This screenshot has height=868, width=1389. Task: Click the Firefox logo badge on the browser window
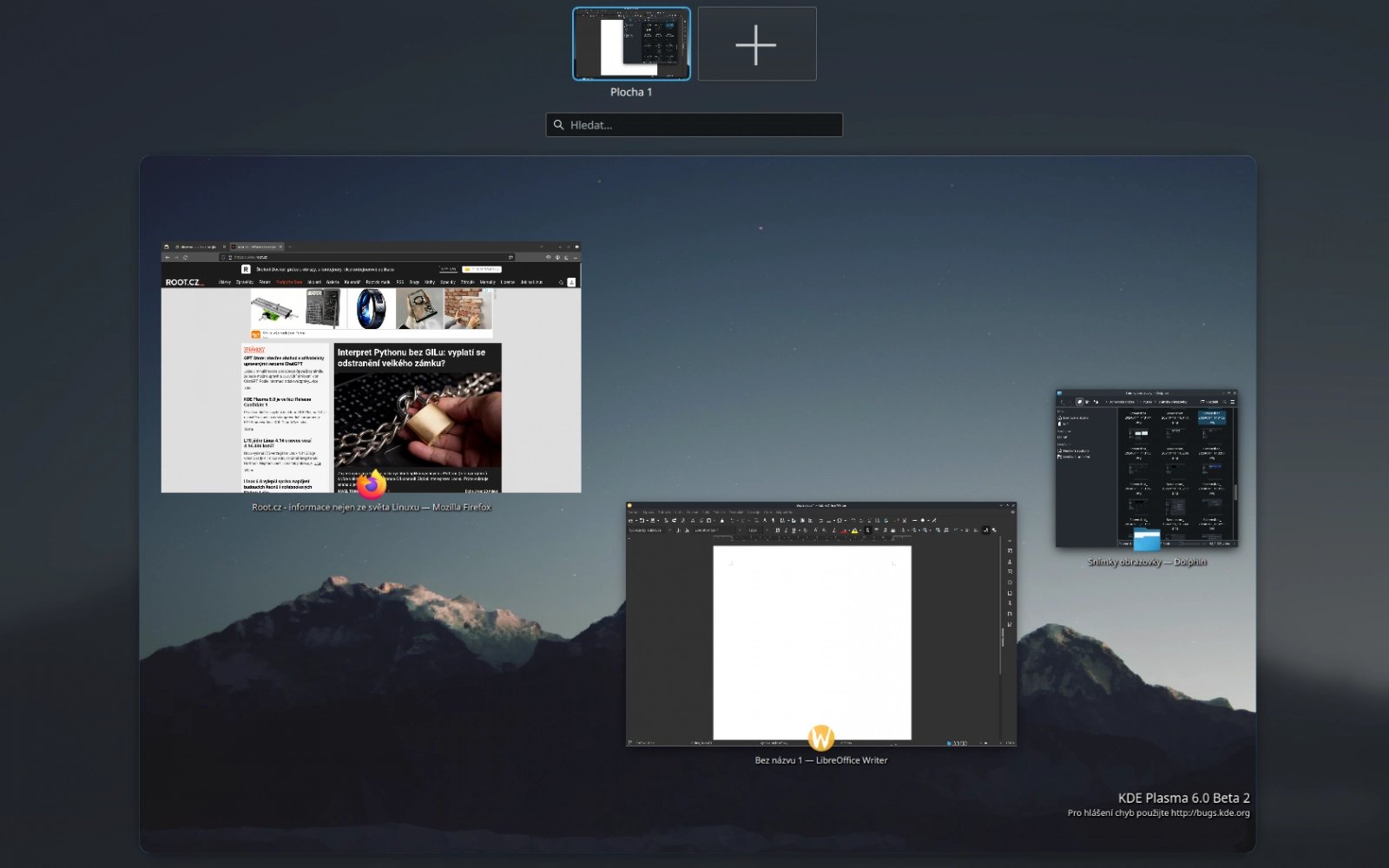pyautogui.click(x=372, y=483)
